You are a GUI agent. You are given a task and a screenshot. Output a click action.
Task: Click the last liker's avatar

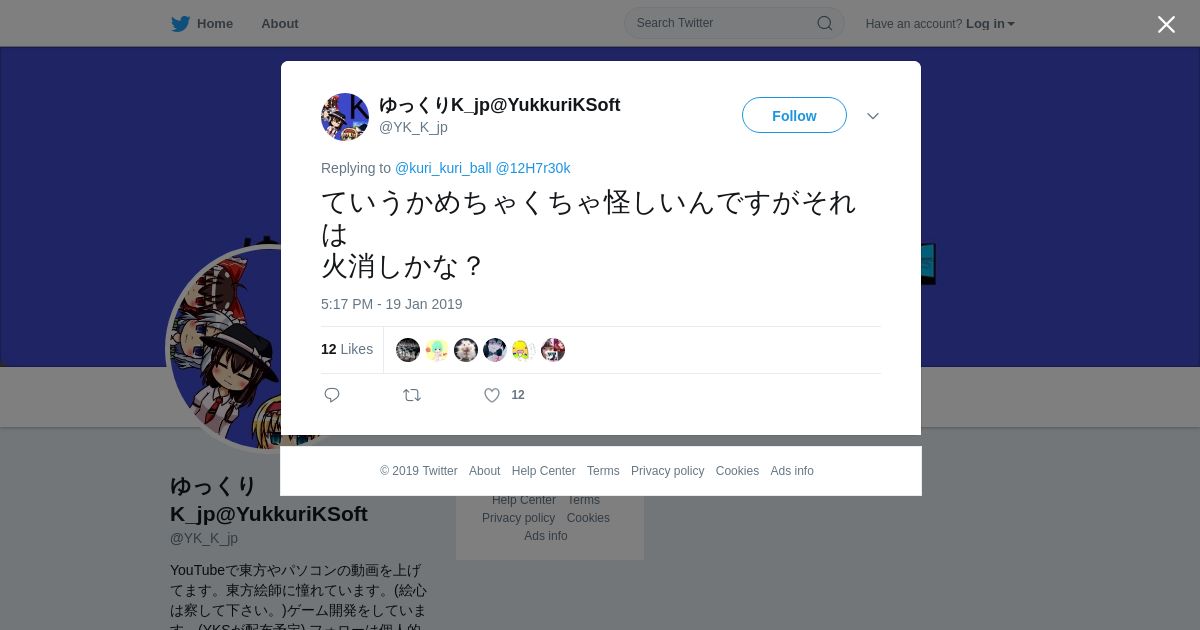pyautogui.click(x=553, y=350)
